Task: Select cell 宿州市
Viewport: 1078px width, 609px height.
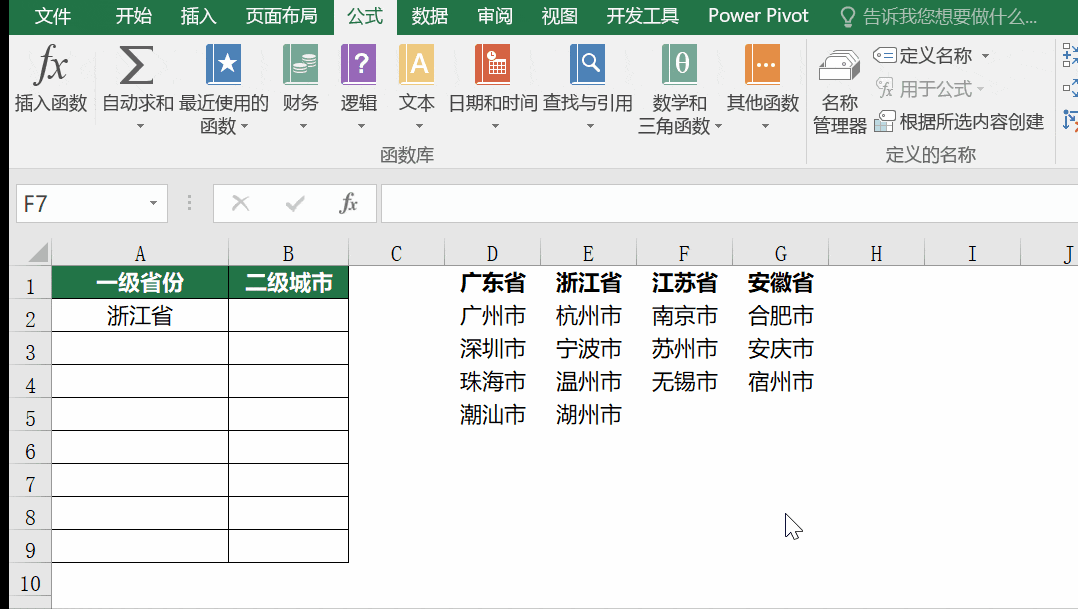Action: (780, 381)
